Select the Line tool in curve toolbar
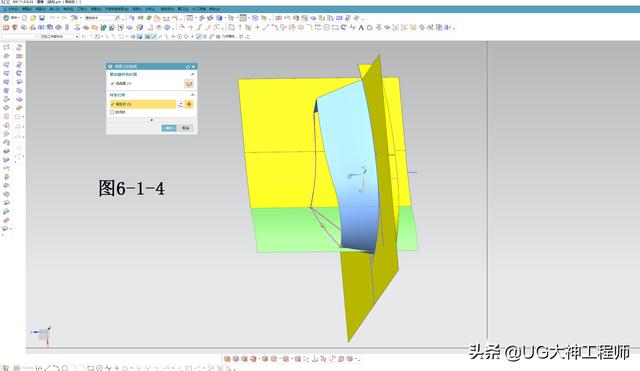Viewport: 640px width, 371px height. [x=266, y=27]
